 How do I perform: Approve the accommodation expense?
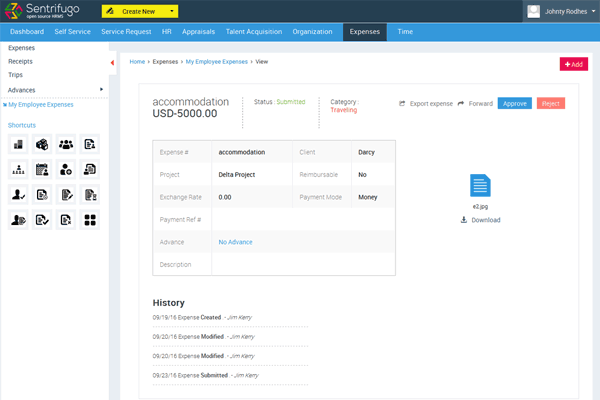(514, 103)
